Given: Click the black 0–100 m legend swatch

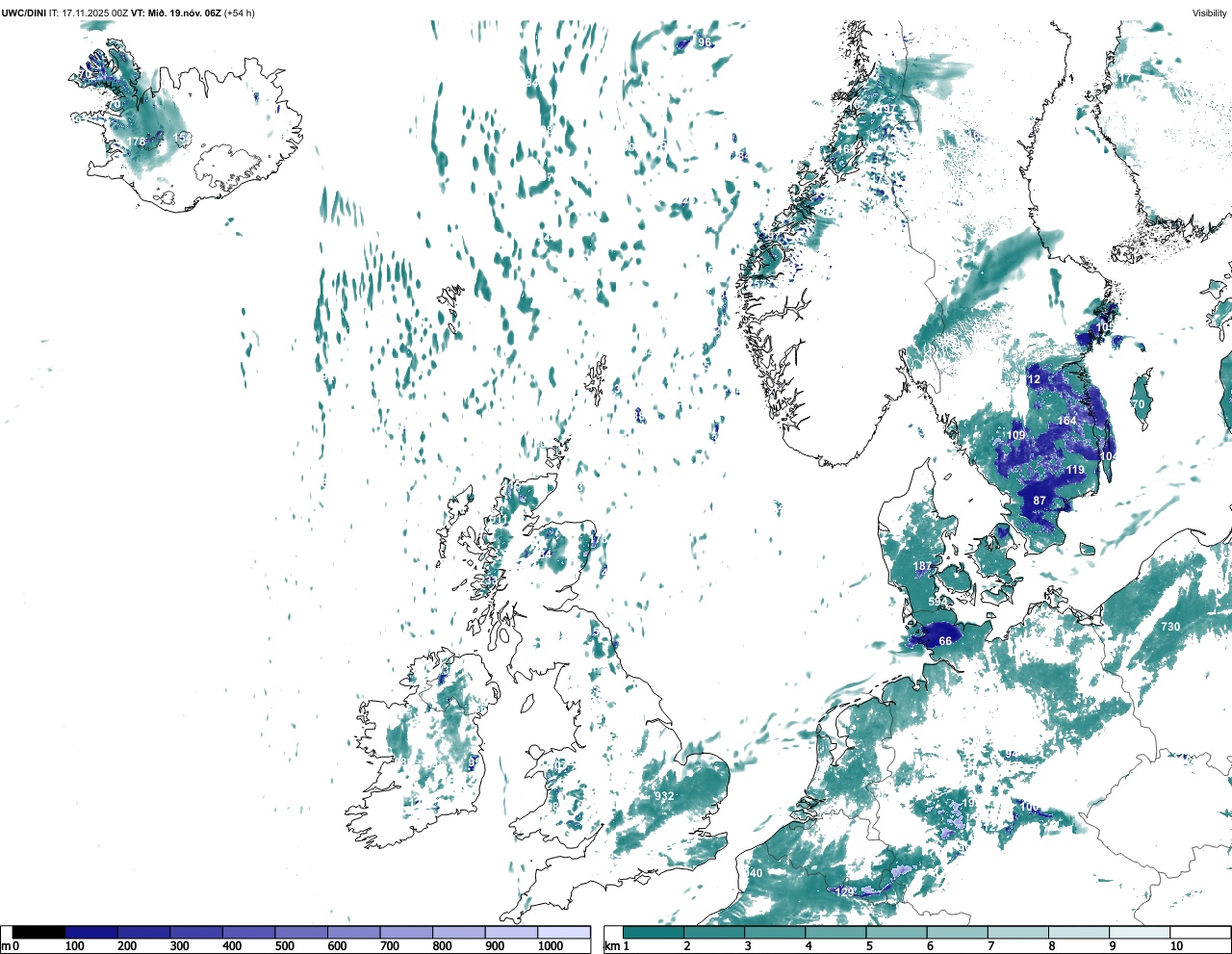Looking at the screenshot, I should click(39, 932).
